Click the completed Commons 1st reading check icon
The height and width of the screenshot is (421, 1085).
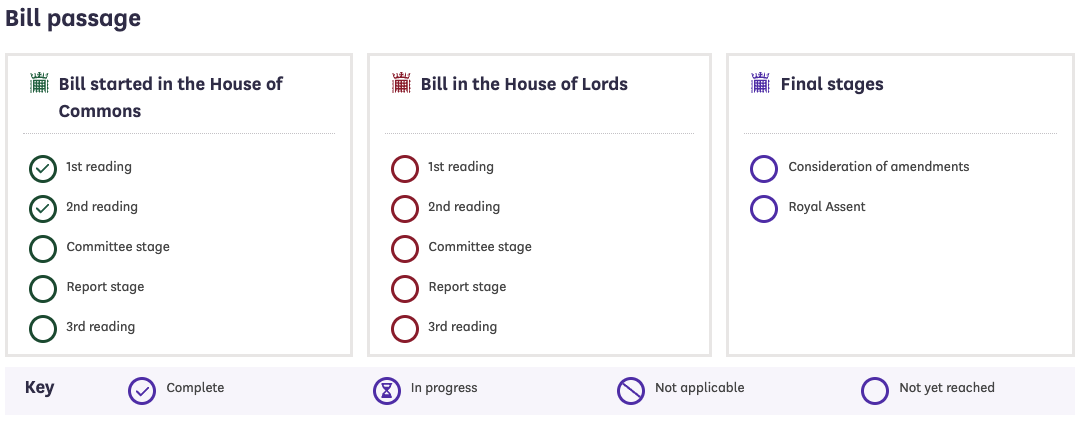[43, 169]
